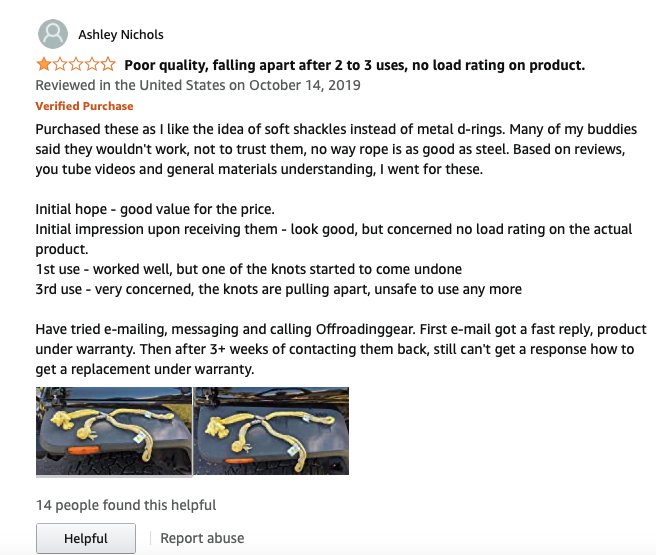This screenshot has height=555, width=656.
Task: Open the first soft shackle photo
Action: click(114, 431)
